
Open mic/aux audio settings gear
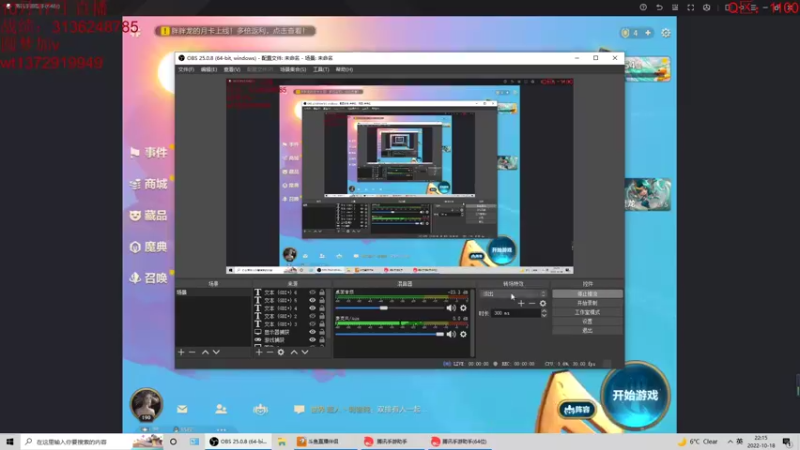[x=463, y=334]
